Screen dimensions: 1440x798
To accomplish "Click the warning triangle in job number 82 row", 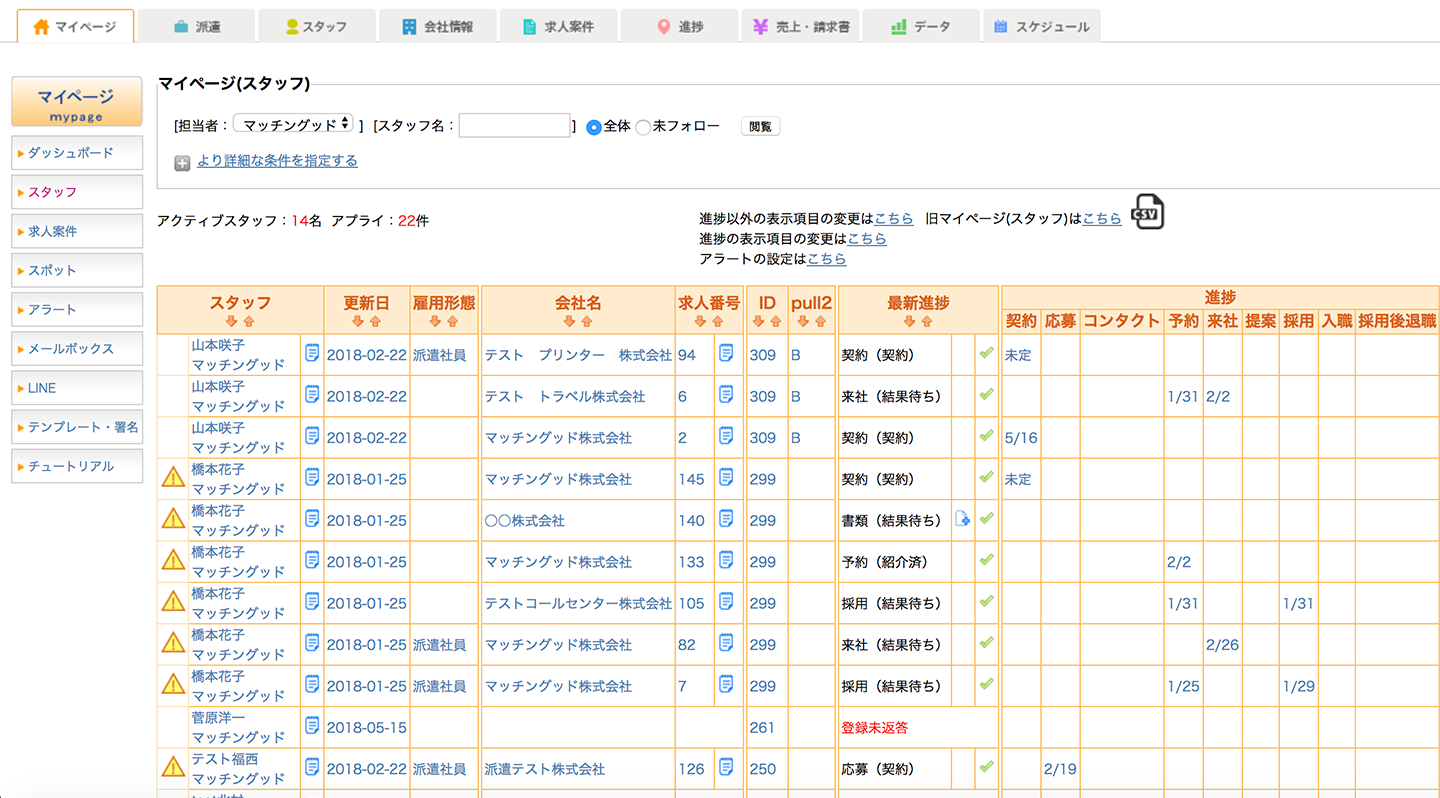I will [x=173, y=643].
